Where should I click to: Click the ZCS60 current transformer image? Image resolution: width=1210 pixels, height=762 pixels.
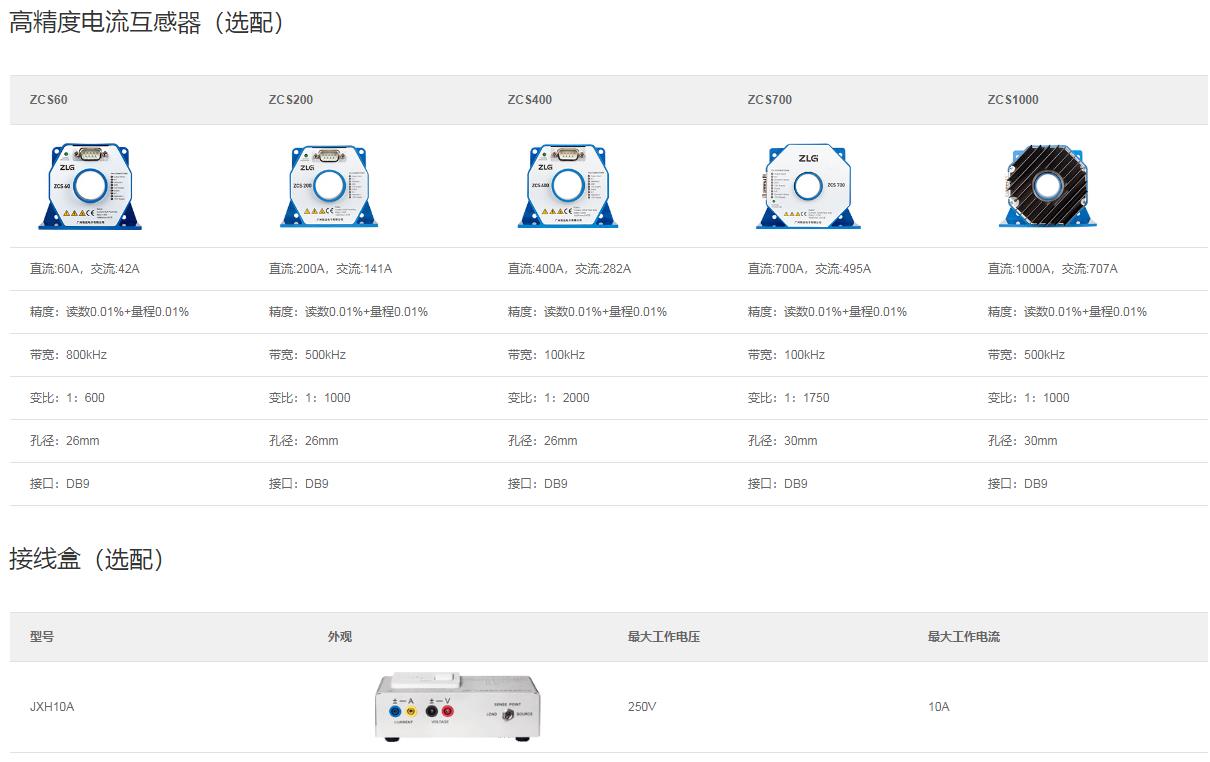pyautogui.click(x=90, y=186)
